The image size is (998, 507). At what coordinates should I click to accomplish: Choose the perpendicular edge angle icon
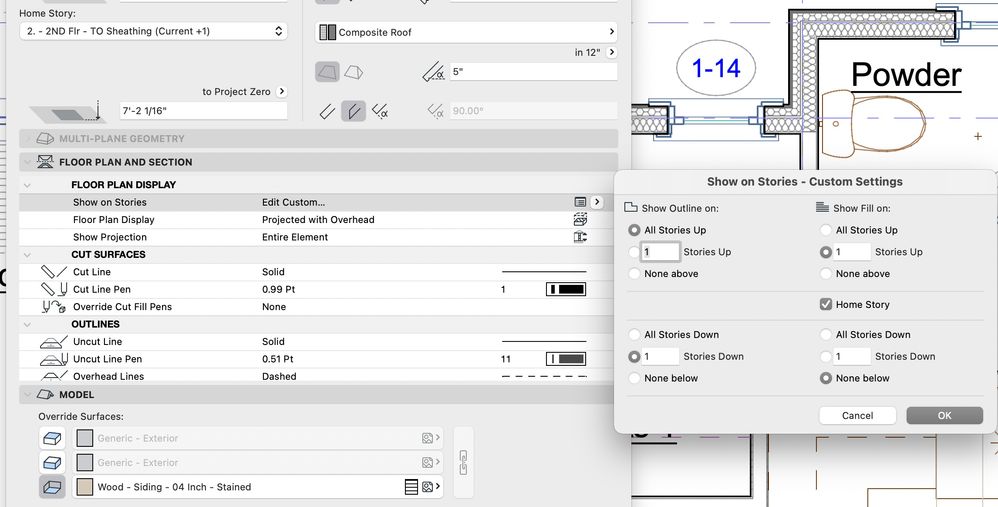[327, 111]
